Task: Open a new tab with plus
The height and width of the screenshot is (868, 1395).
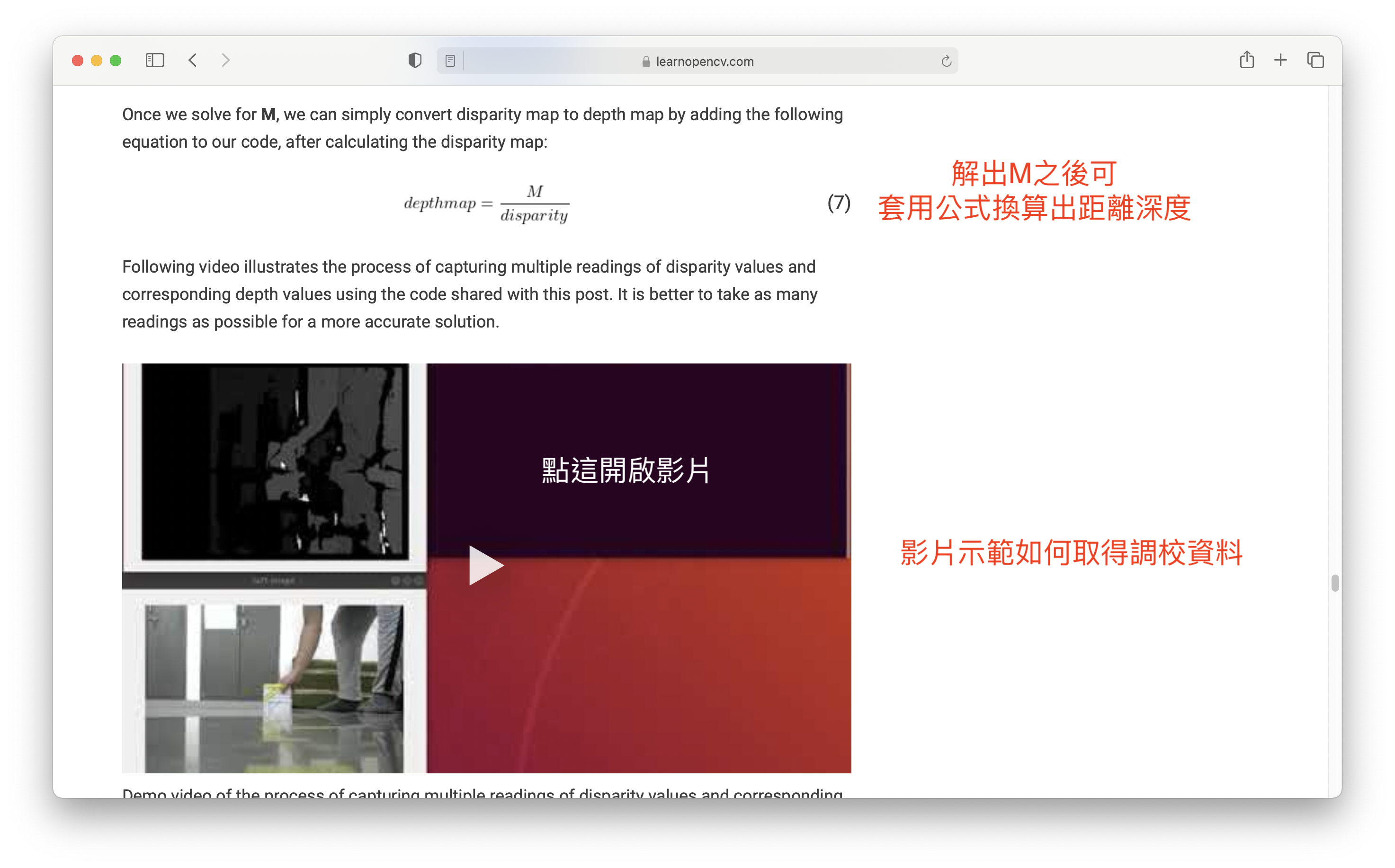Action: tap(1280, 60)
